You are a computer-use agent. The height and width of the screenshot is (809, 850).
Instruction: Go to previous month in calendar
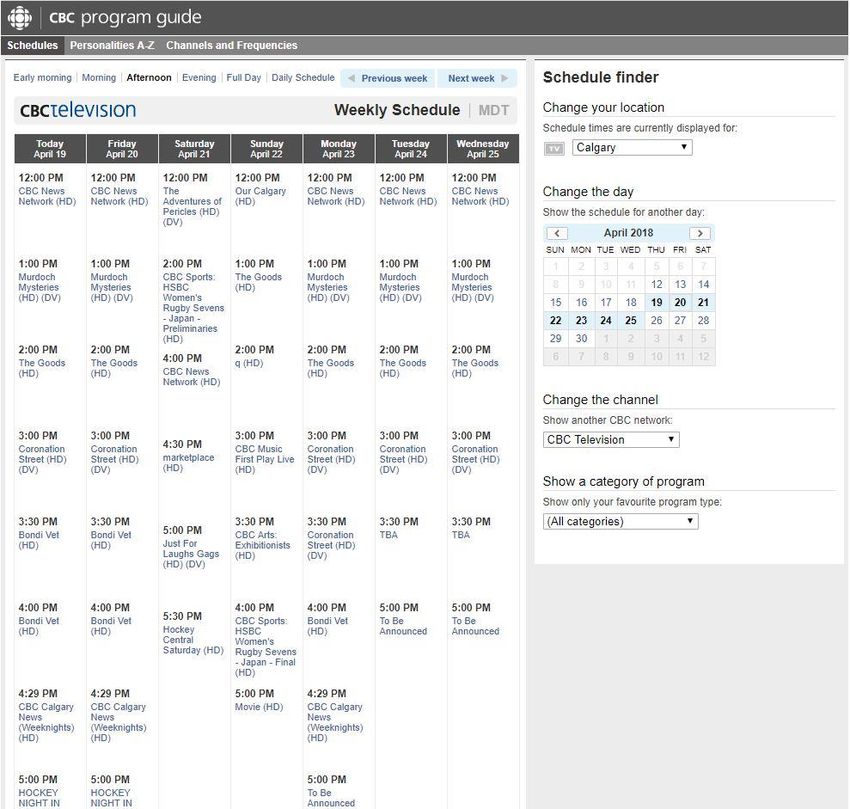557,233
